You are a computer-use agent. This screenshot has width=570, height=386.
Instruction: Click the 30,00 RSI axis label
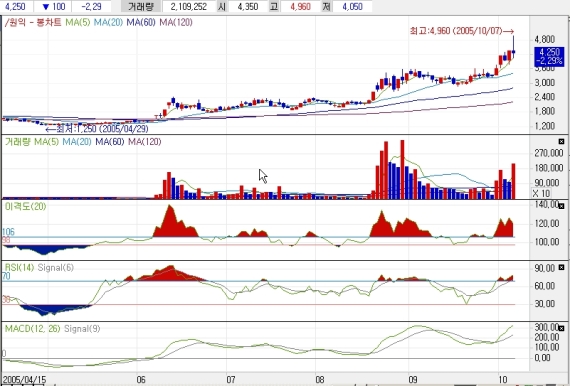[545, 304]
